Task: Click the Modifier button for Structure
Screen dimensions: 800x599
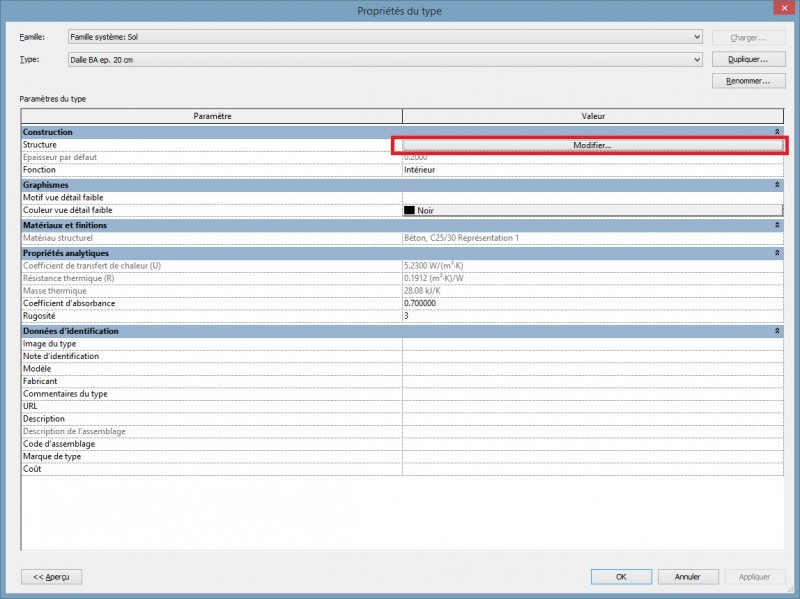Action: pyautogui.click(x=591, y=145)
